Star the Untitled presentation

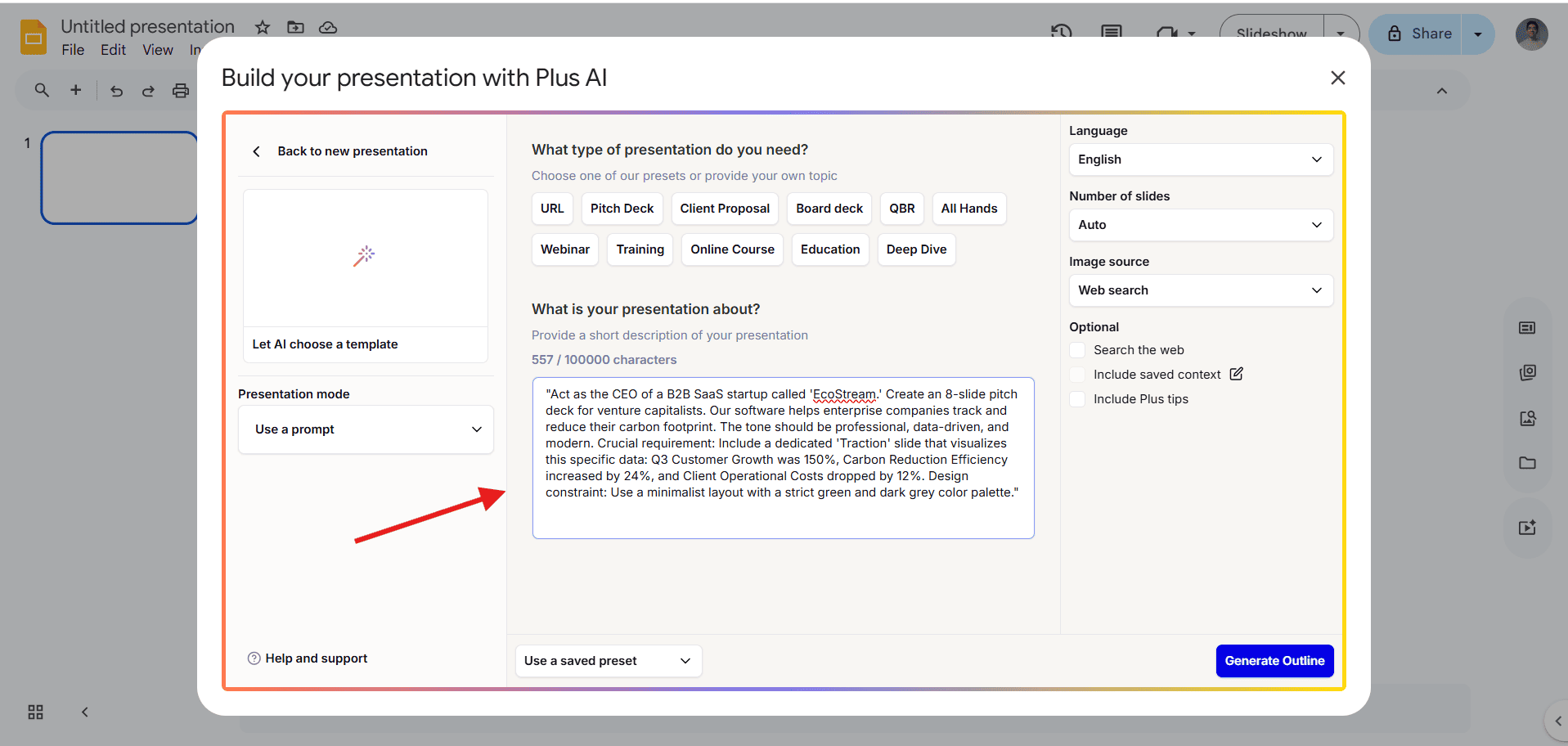[262, 28]
